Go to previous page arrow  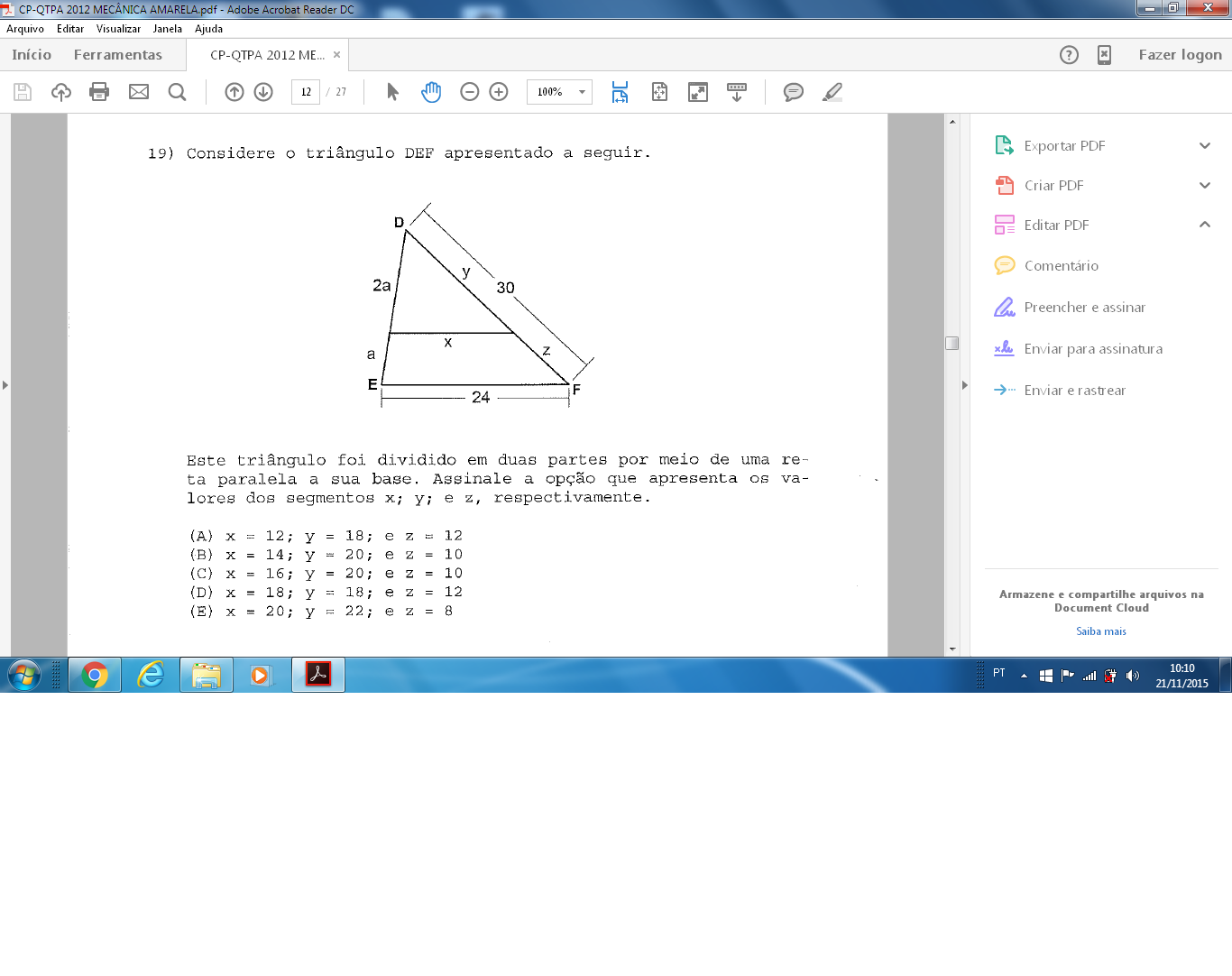(234, 92)
